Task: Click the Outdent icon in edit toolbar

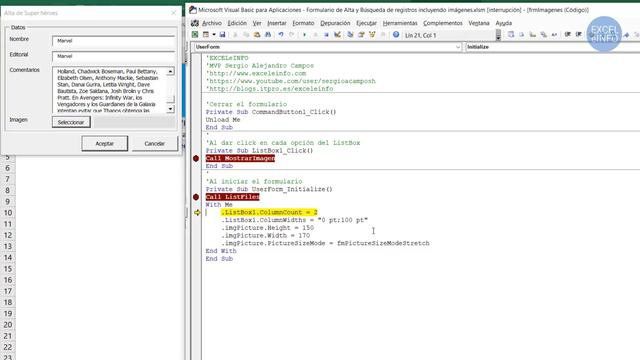Action: pyautogui.click(x=578, y=35)
